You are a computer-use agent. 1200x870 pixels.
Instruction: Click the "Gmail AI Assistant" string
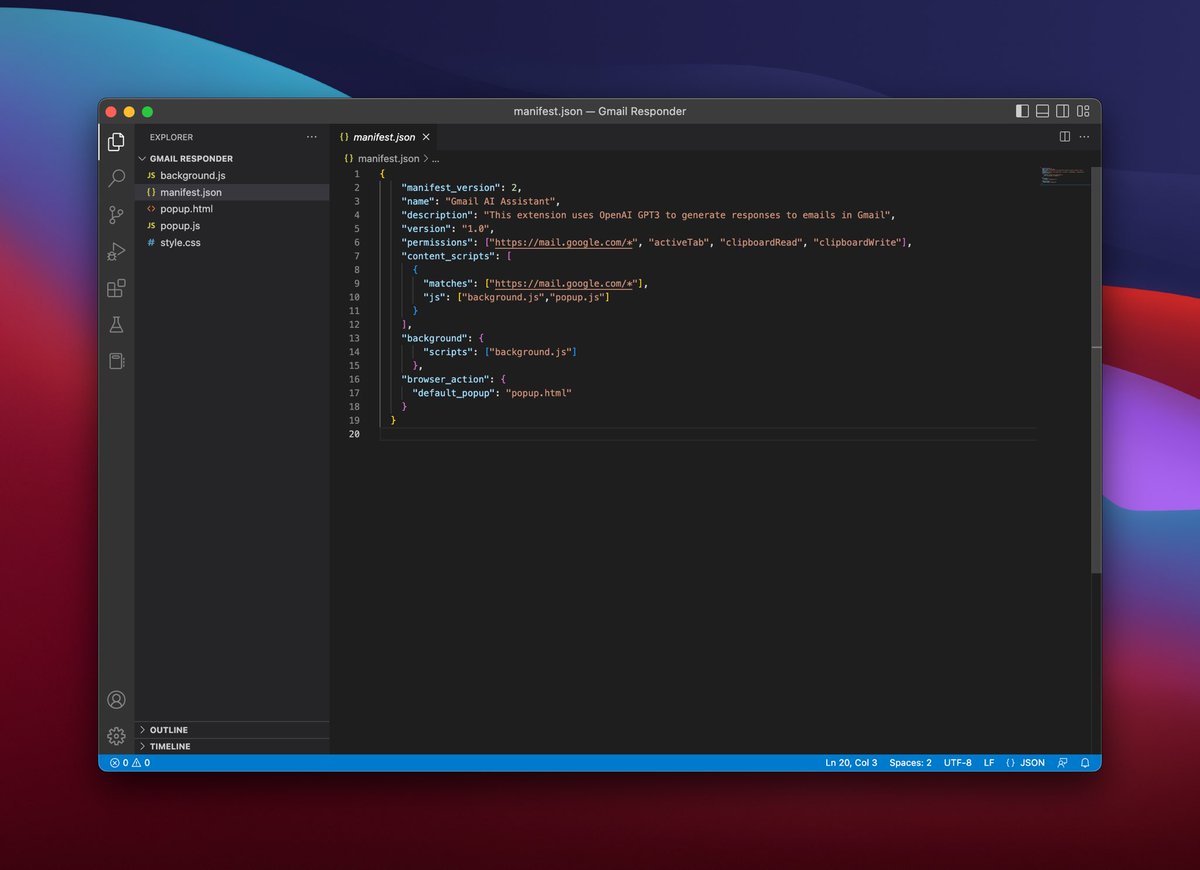tap(502, 201)
